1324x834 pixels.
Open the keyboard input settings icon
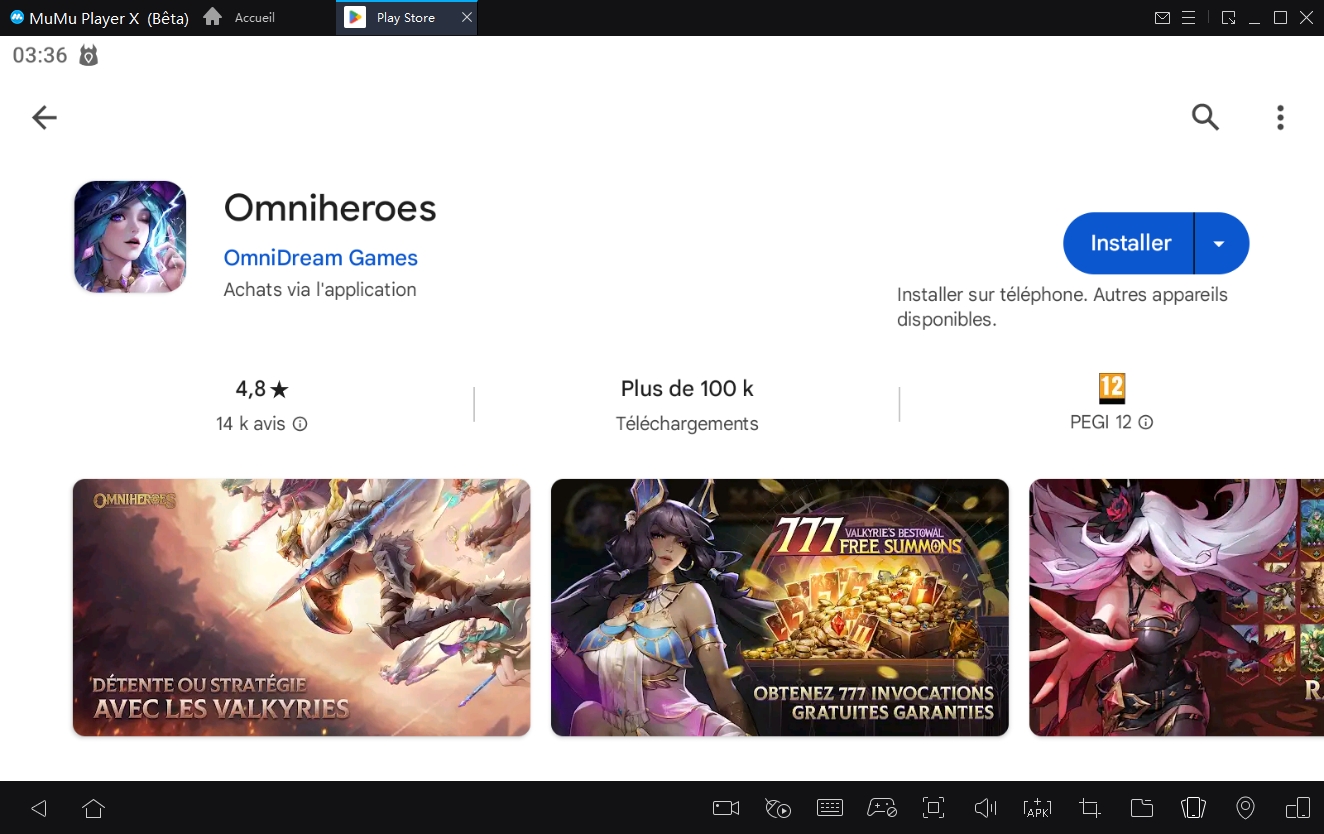click(830, 807)
